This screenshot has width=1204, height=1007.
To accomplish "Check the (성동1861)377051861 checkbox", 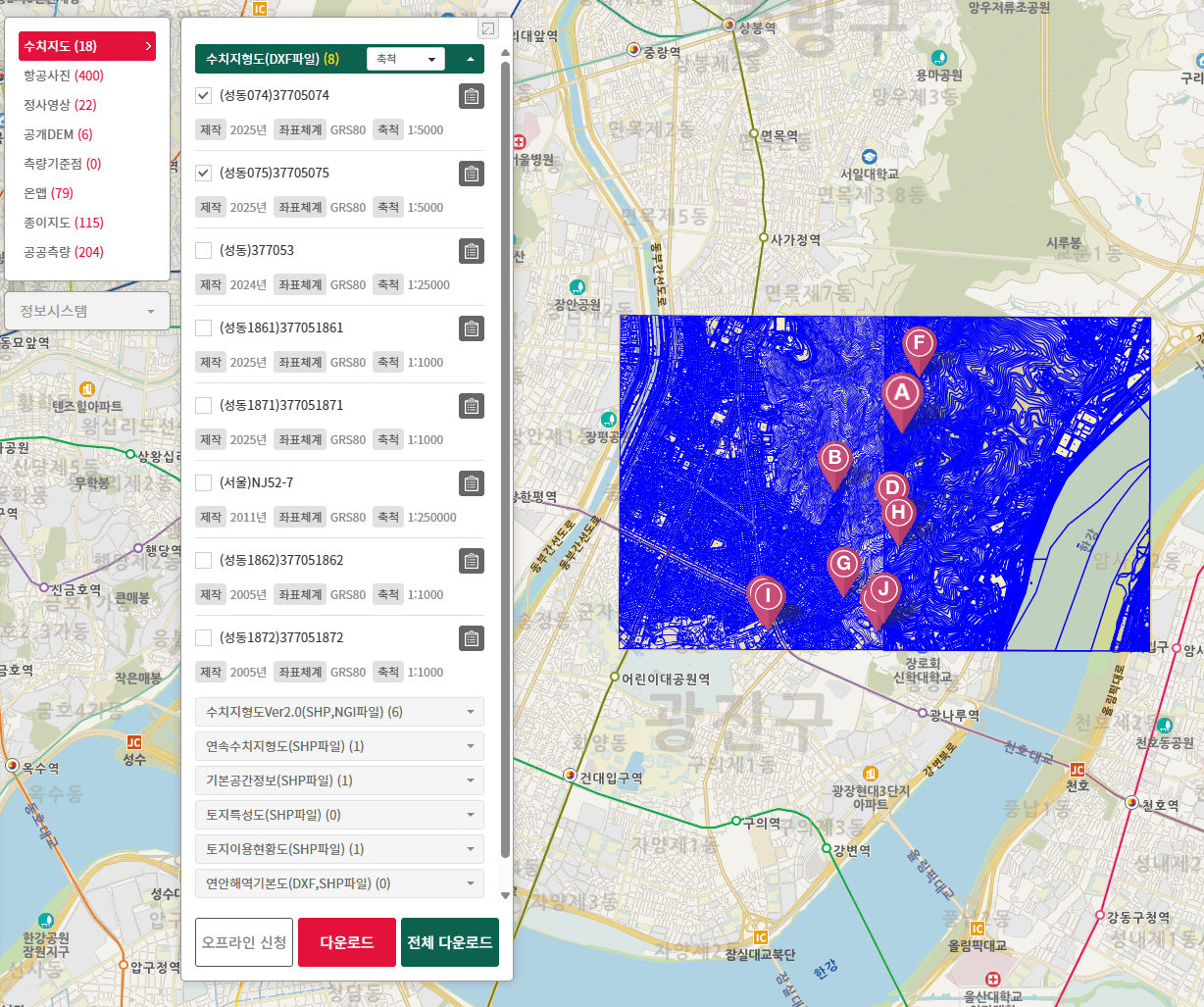I will pos(204,327).
